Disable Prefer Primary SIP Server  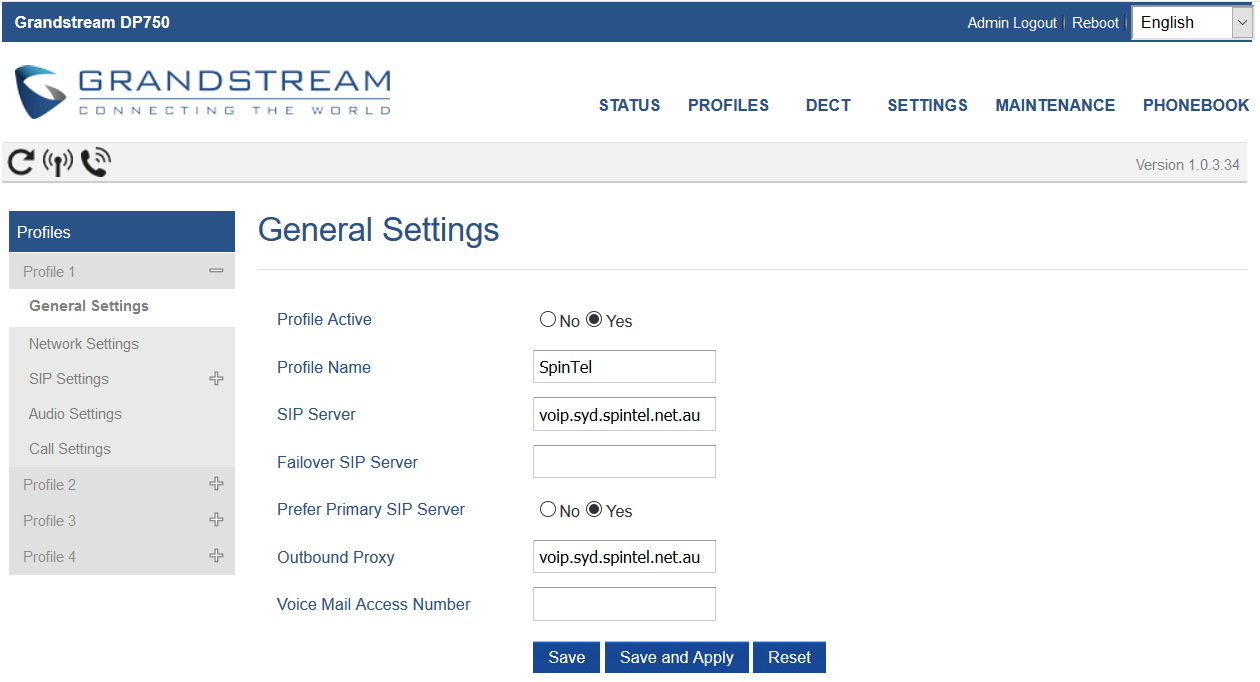(548, 509)
